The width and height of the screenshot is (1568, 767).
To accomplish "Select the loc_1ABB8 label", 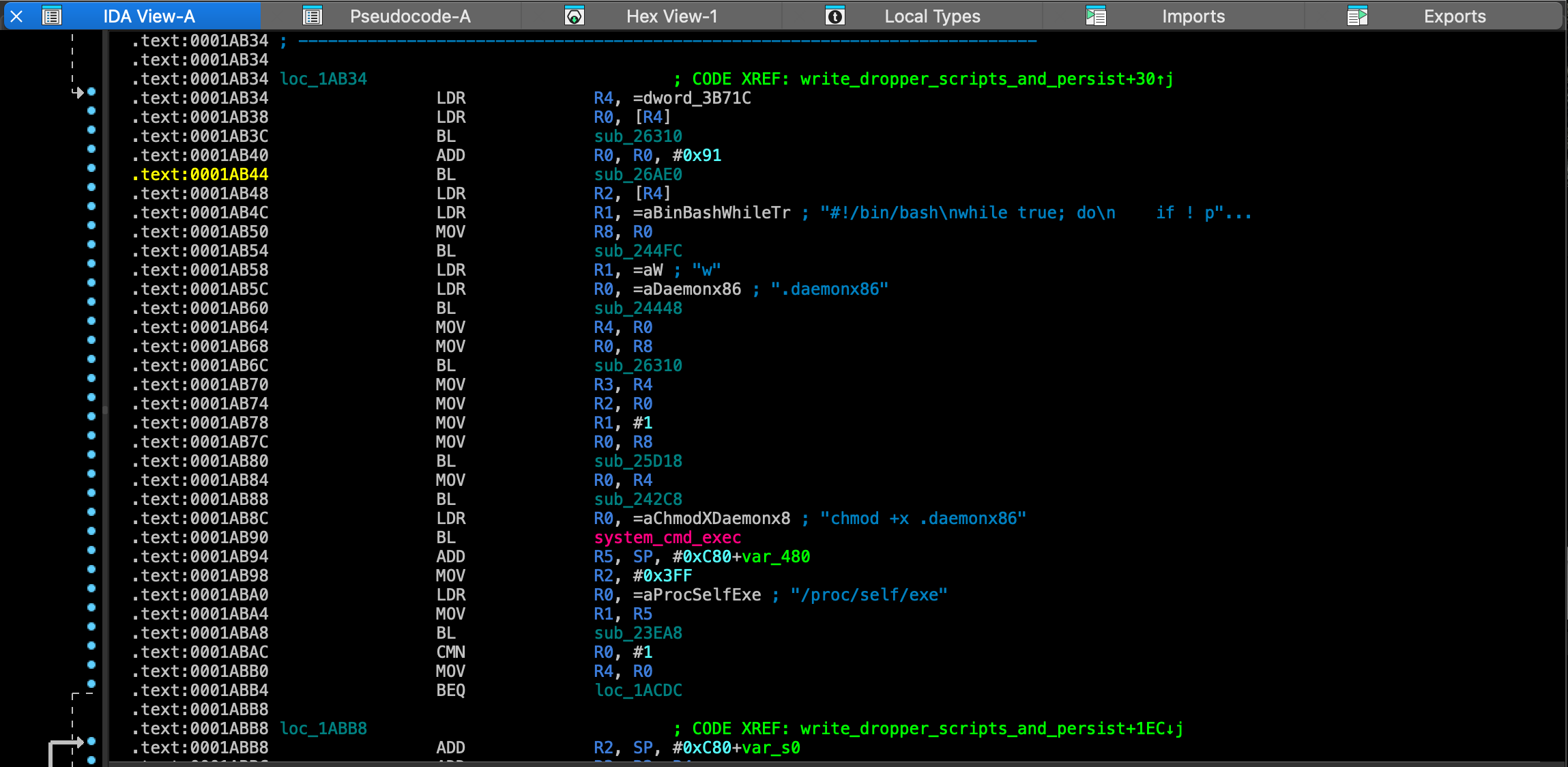I will [323, 729].
